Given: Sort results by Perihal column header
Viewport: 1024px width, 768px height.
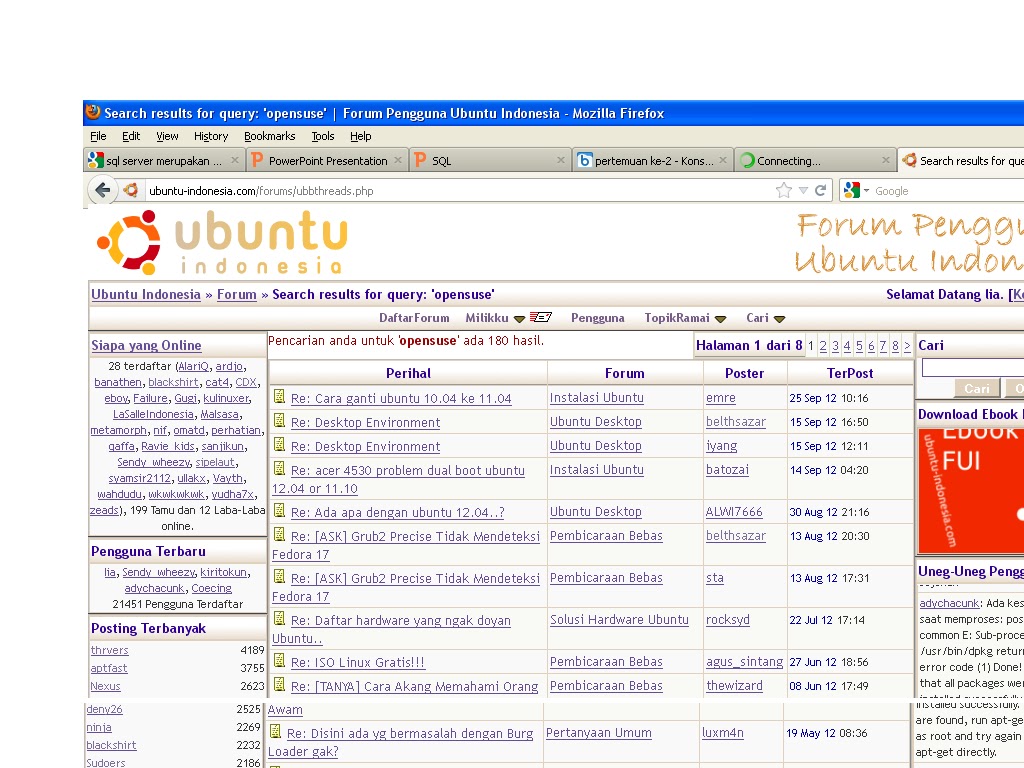Looking at the screenshot, I should (408, 374).
